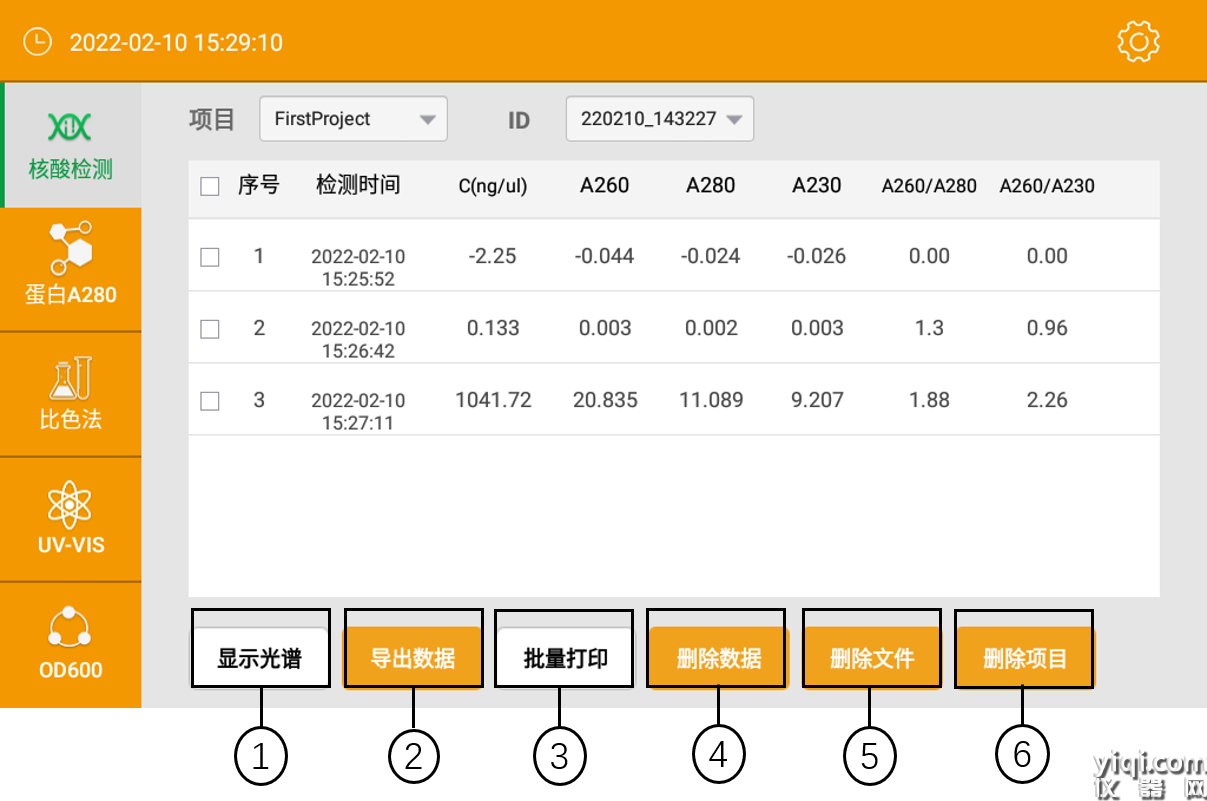1207x801 pixels.
Task: Click the 检测时间 column header
Action: [x=358, y=185]
